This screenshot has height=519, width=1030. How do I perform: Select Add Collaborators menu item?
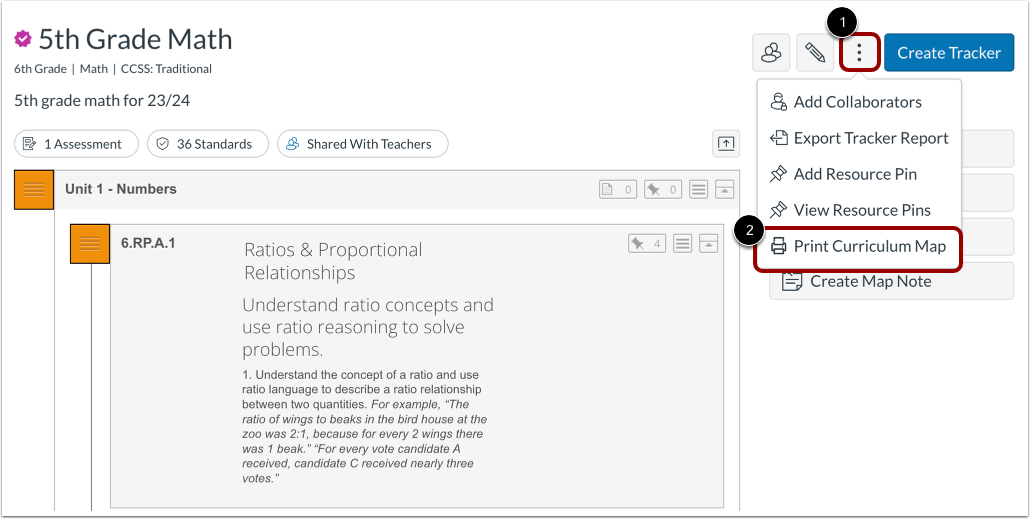(x=859, y=102)
